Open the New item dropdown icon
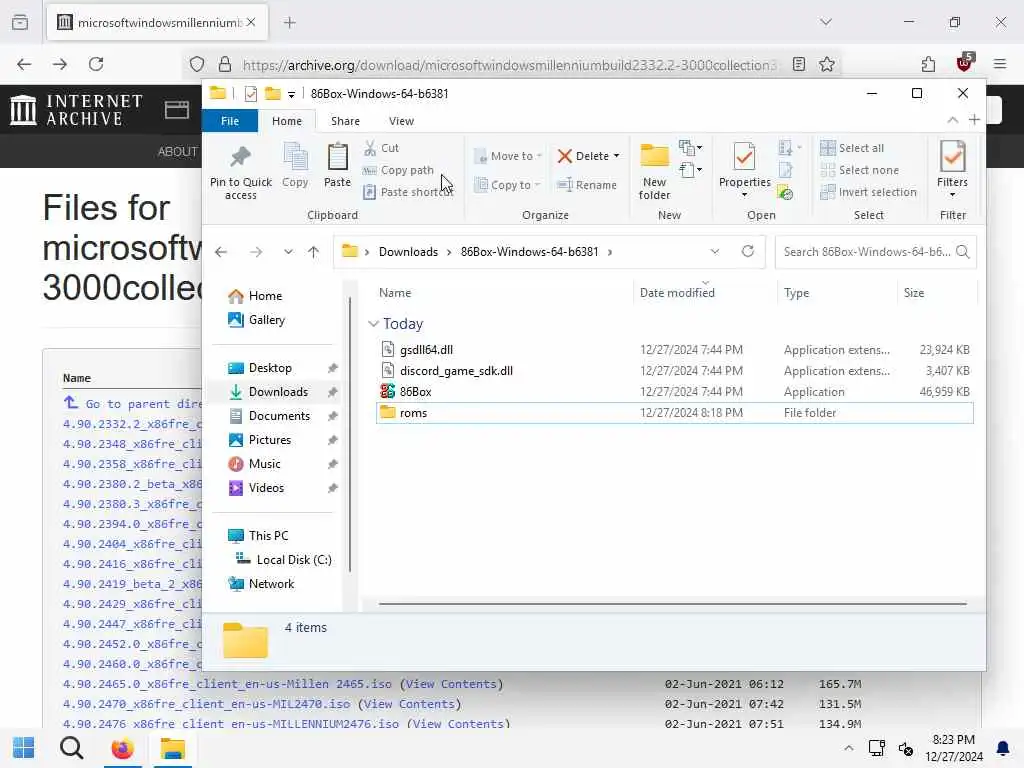The height and width of the screenshot is (768, 1024). click(x=690, y=148)
